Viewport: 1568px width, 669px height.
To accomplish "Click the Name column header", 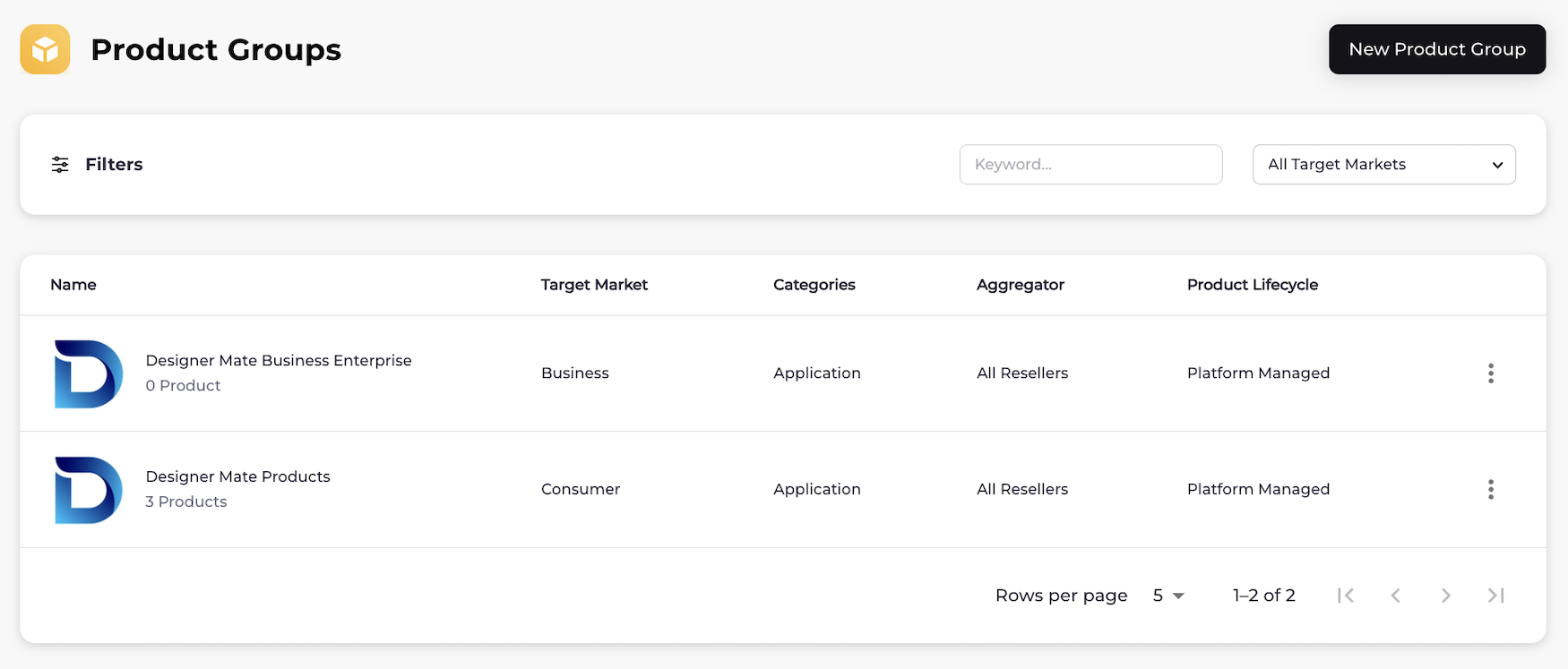I will click(x=73, y=285).
